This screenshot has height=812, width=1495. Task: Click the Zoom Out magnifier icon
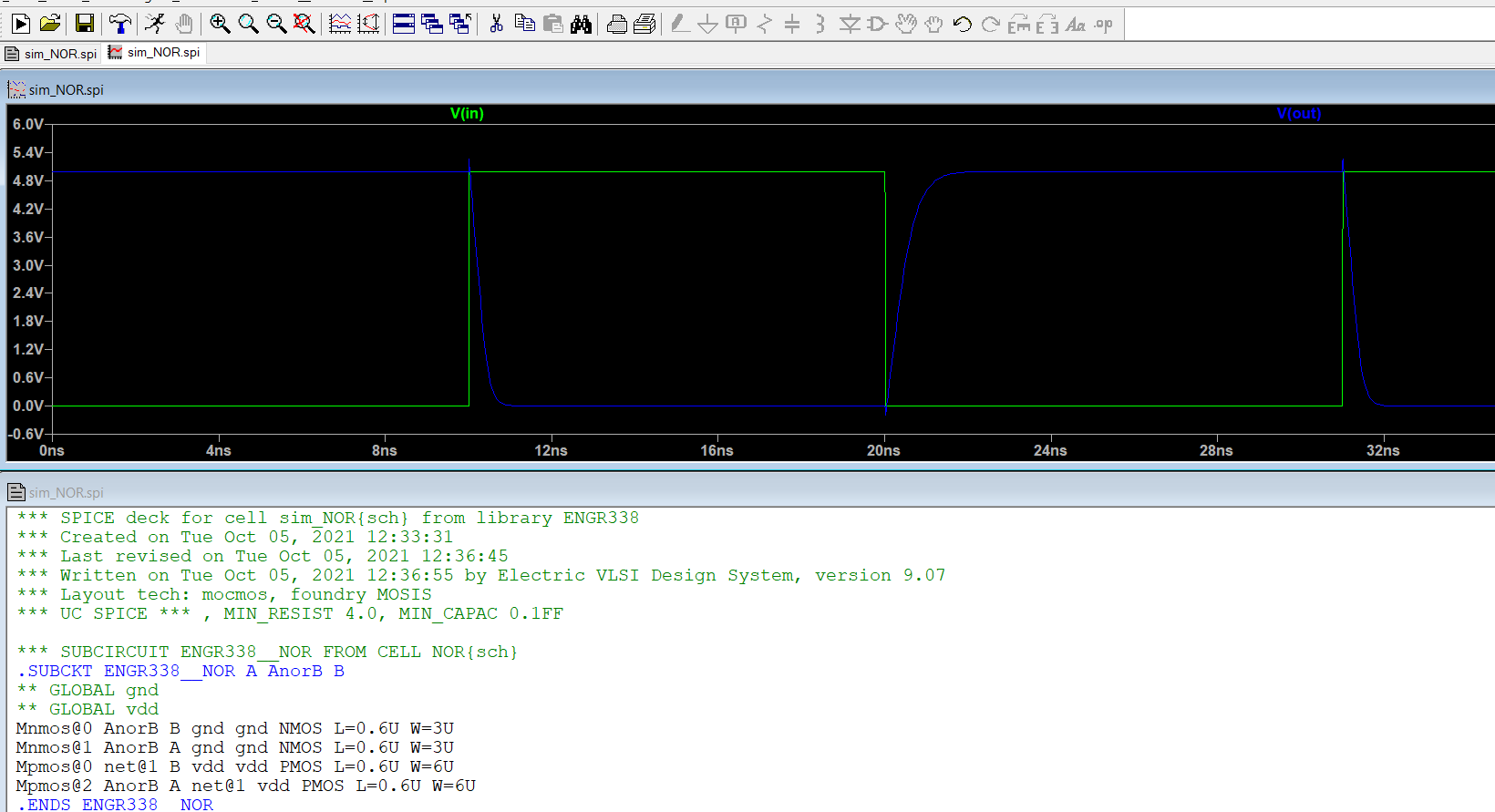276,25
